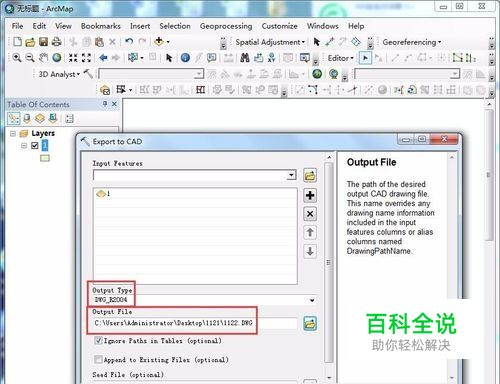Screen dimensions: 500x384
Task: Click the Print icon in toolbar
Action: coord(56,42)
